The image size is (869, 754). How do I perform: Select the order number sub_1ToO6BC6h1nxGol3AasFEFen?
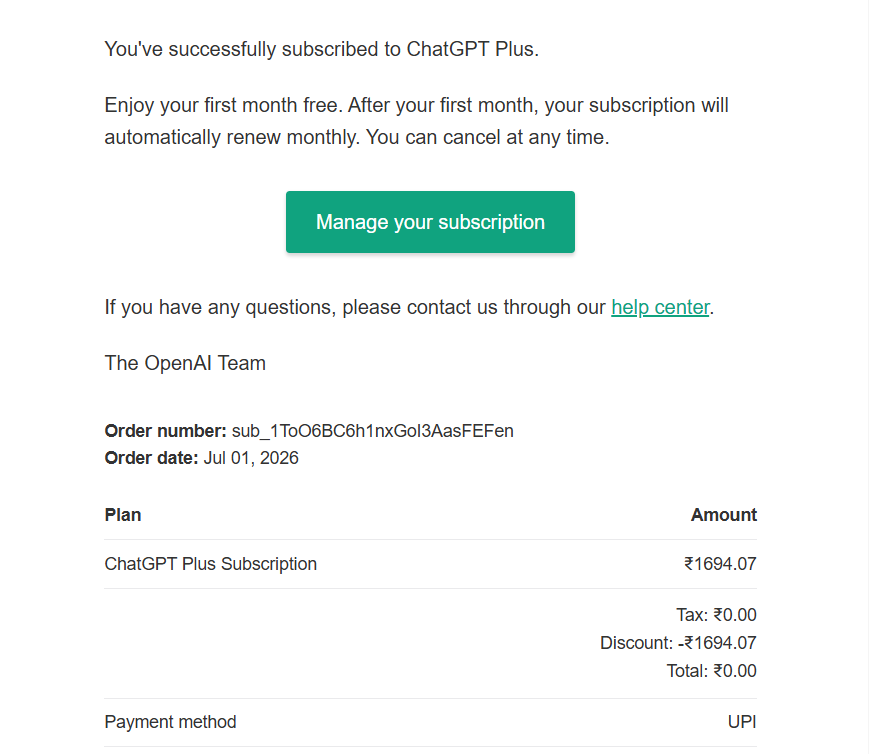click(372, 431)
